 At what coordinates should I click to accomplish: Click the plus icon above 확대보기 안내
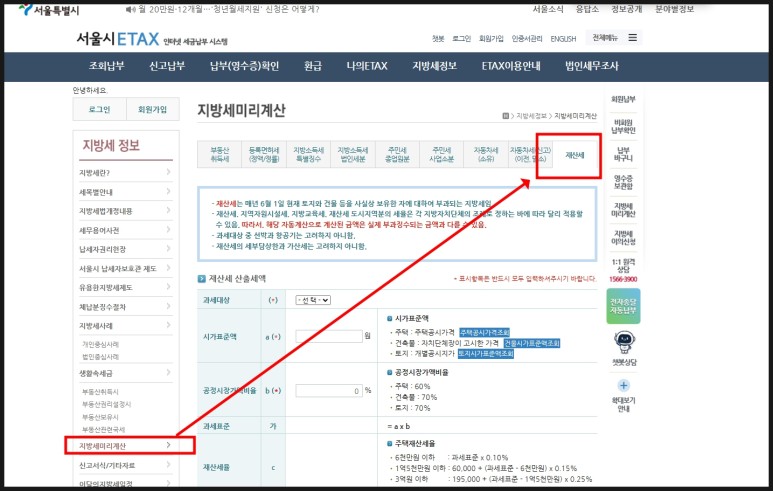coord(624,386)
